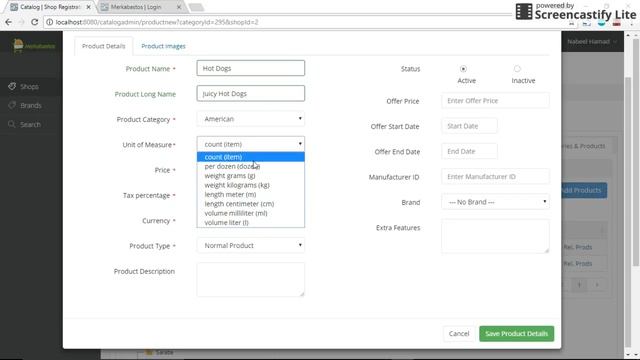The width and height of the screenshot is (640, 360).
Task: Click the Cancel button
Action: coord(459,333)
